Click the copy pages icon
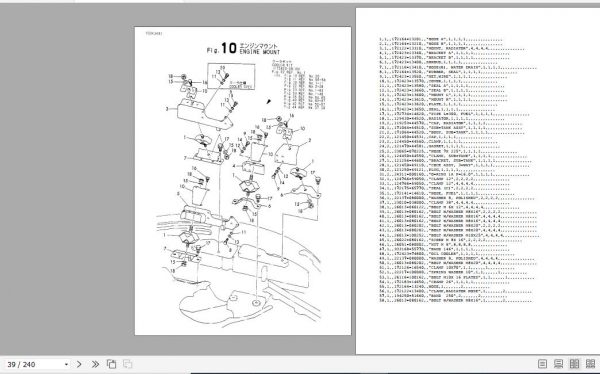 pyautogui.click(x=111, y=364)
